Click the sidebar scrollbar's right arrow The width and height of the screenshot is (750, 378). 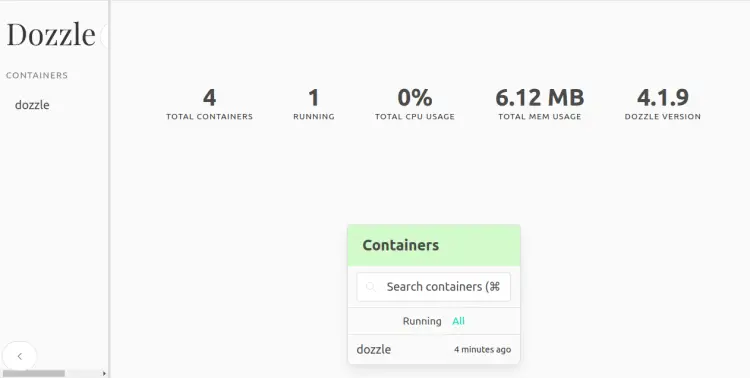point(104,373)
